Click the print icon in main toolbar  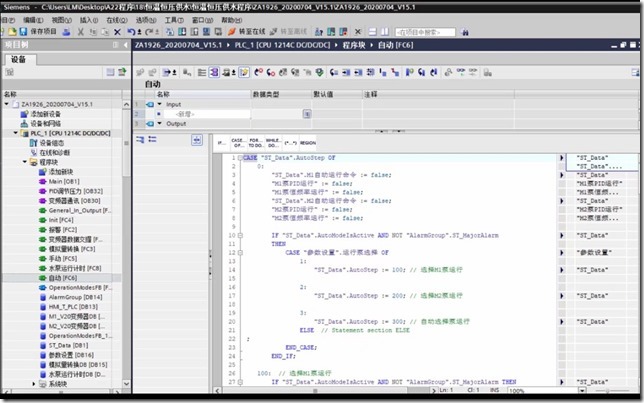coord(66,32)
